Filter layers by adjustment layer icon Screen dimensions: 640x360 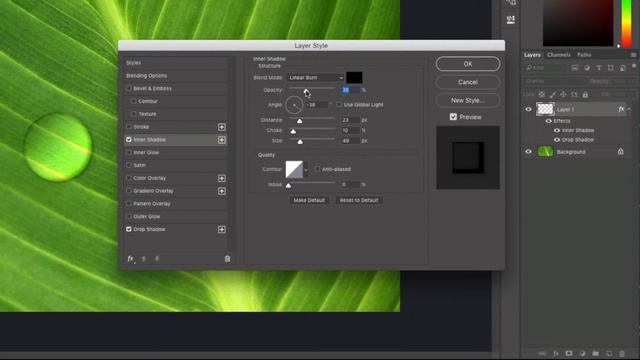(587, 68)
